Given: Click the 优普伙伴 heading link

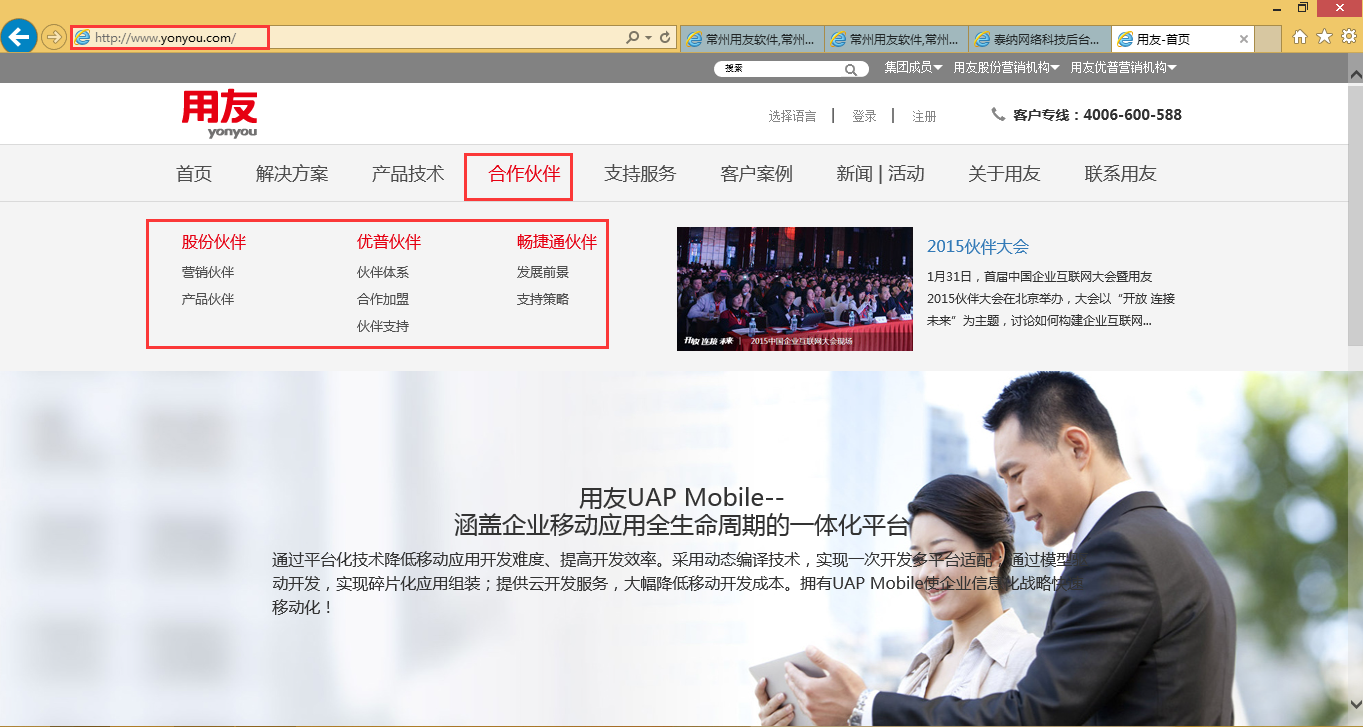Looking at the screenshot, I should 389,242.
